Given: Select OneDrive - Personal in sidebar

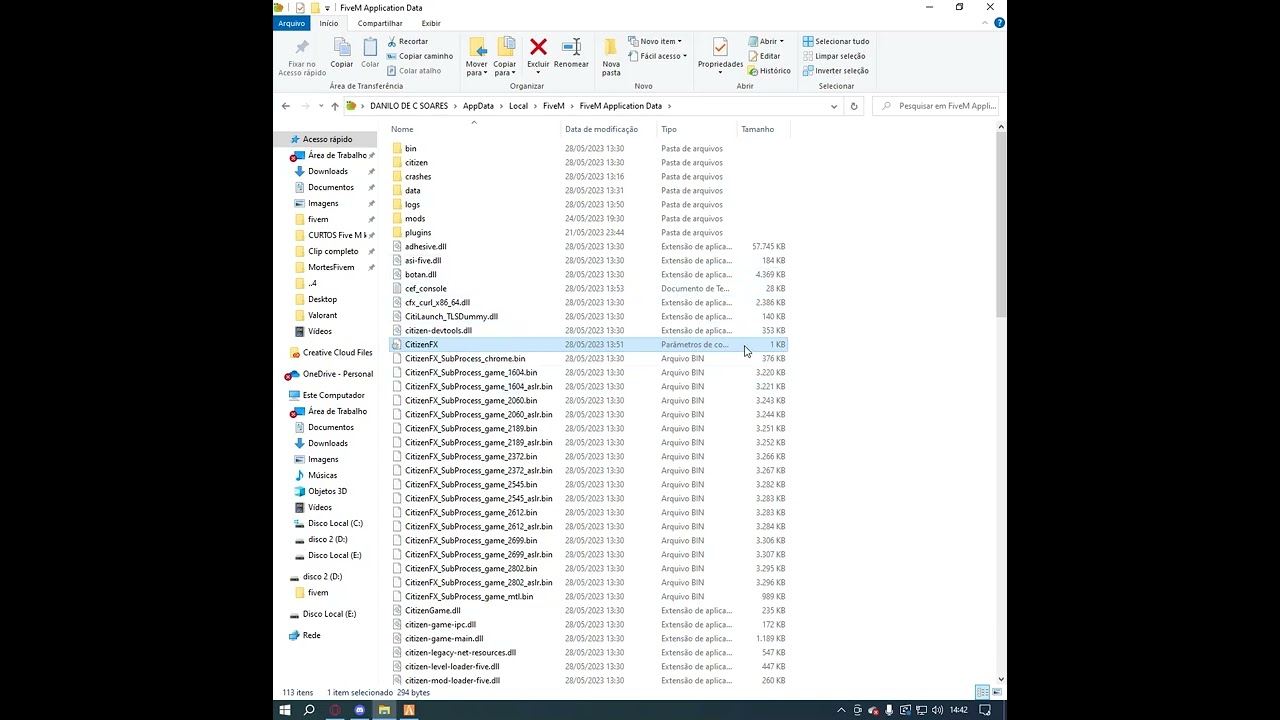Looking at the screenshot, I should coord(337,374).
